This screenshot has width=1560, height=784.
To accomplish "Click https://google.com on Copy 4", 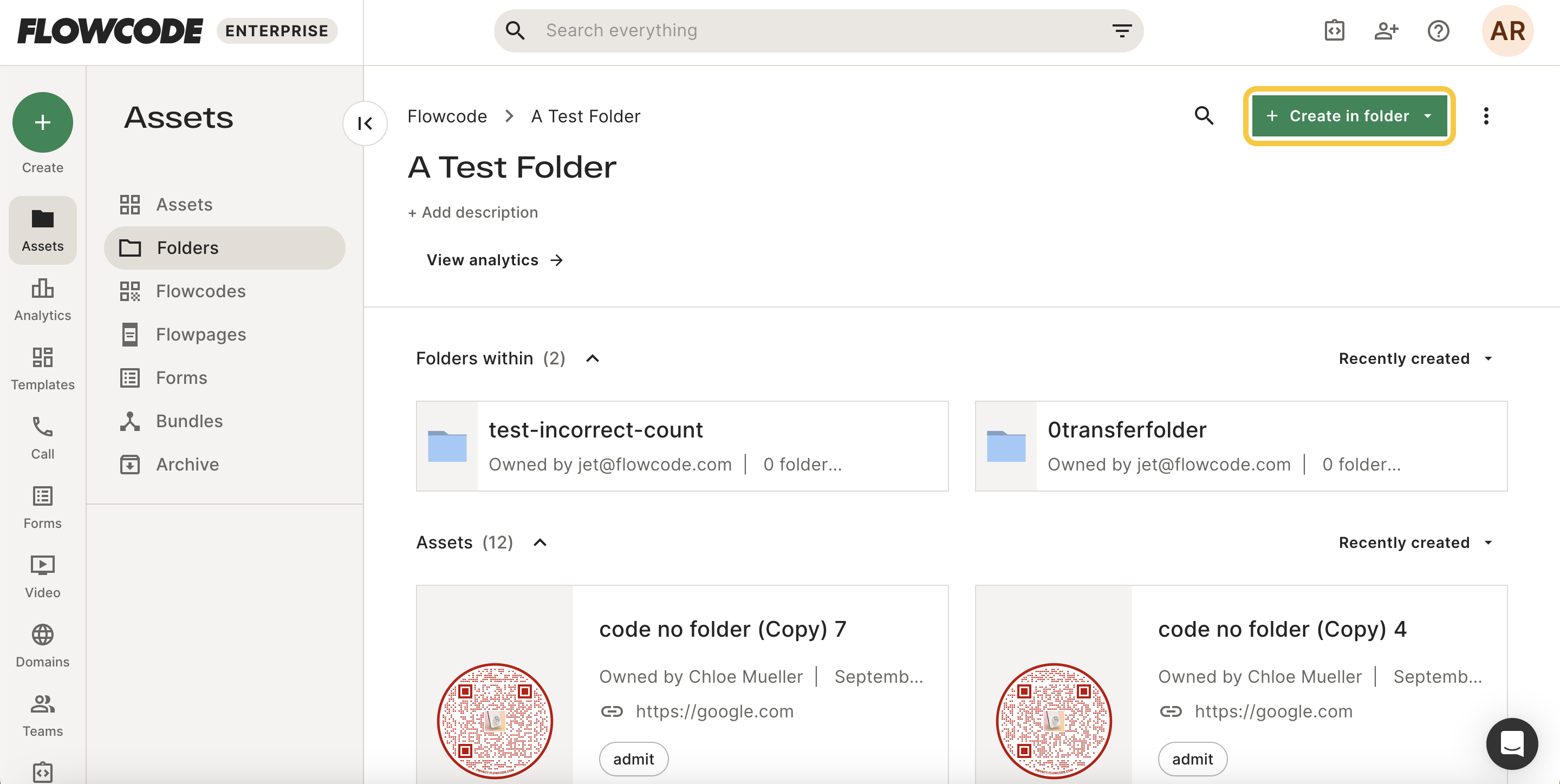I will (1273, 711).
